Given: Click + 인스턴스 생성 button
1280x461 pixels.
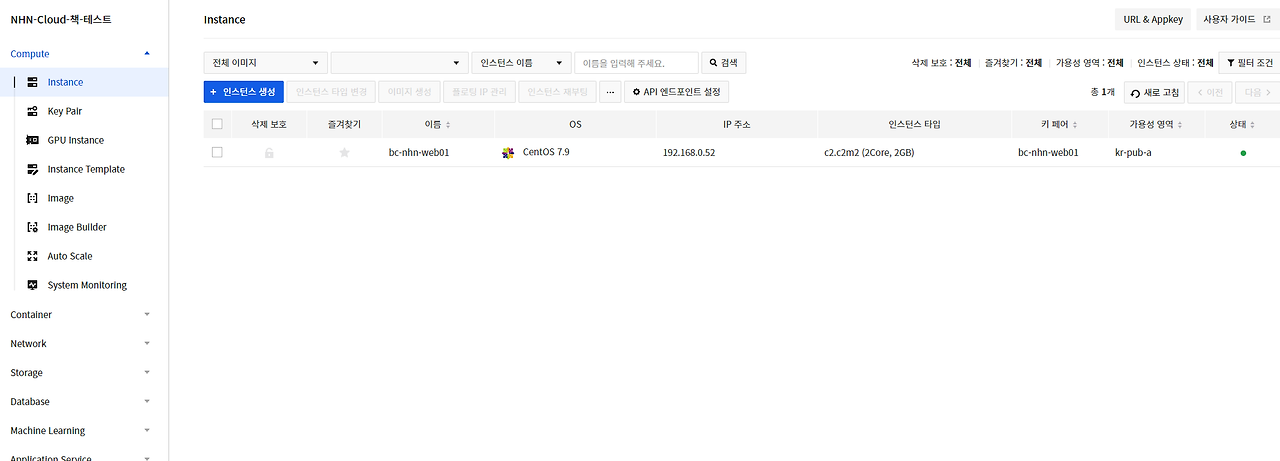Looking at the screenshot, I should (x=245, y=92).
